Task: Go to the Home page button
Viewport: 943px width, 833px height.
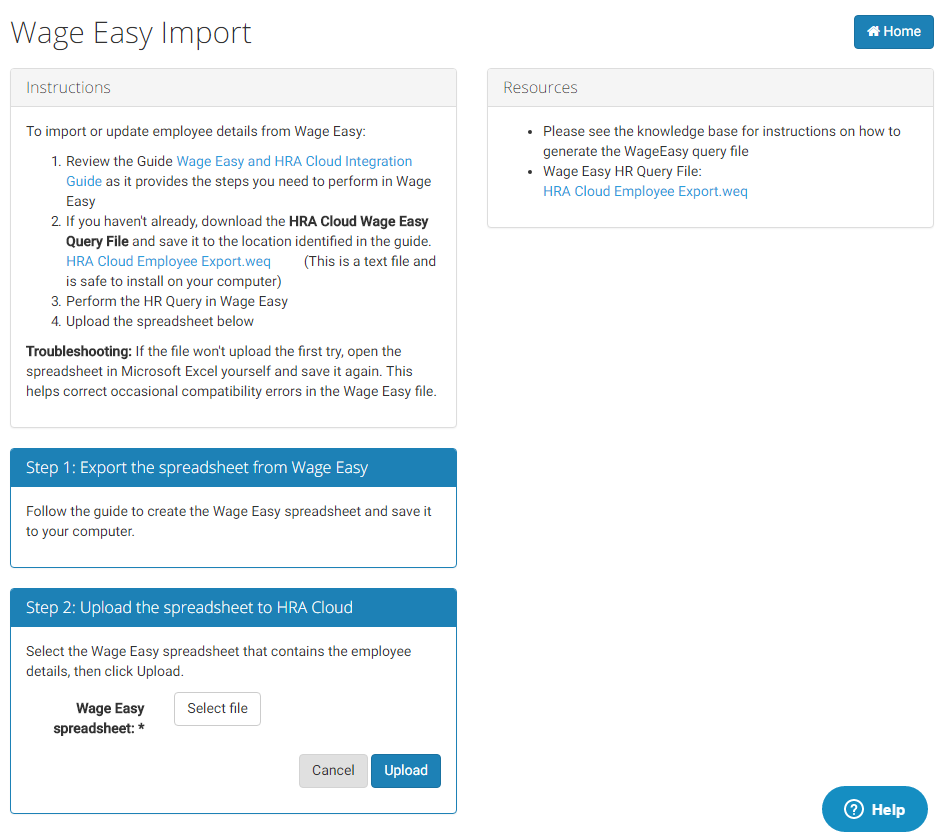Action: 893,32
